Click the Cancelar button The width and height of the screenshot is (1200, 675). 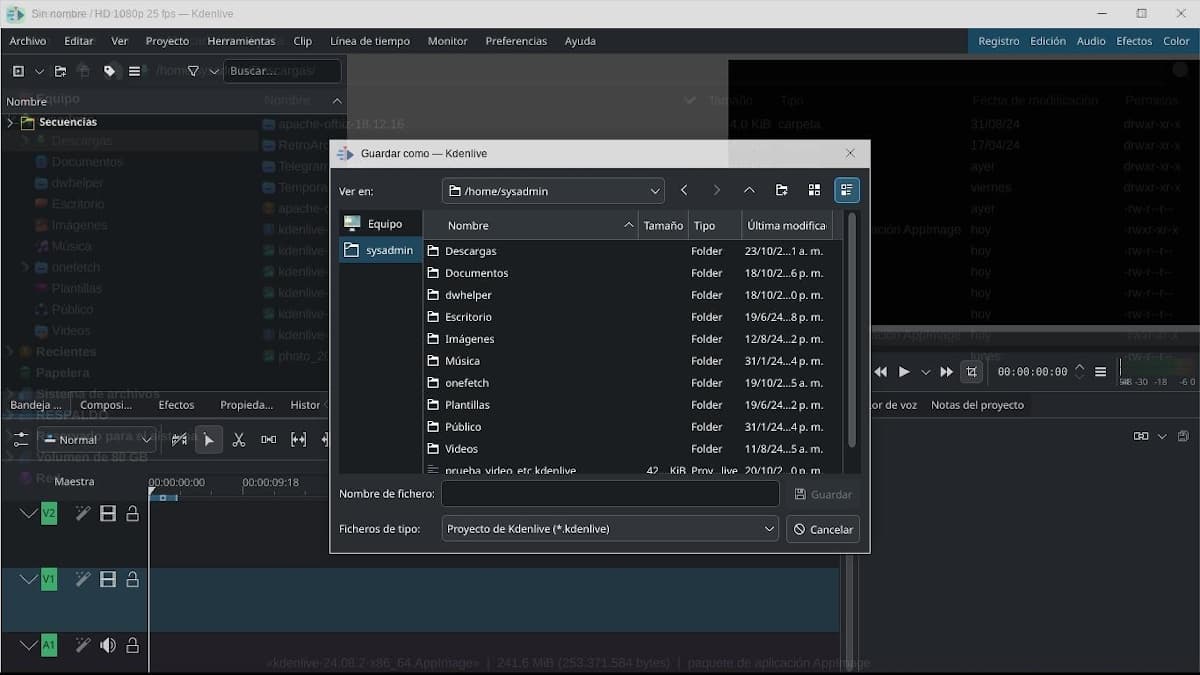click(823, 529)
